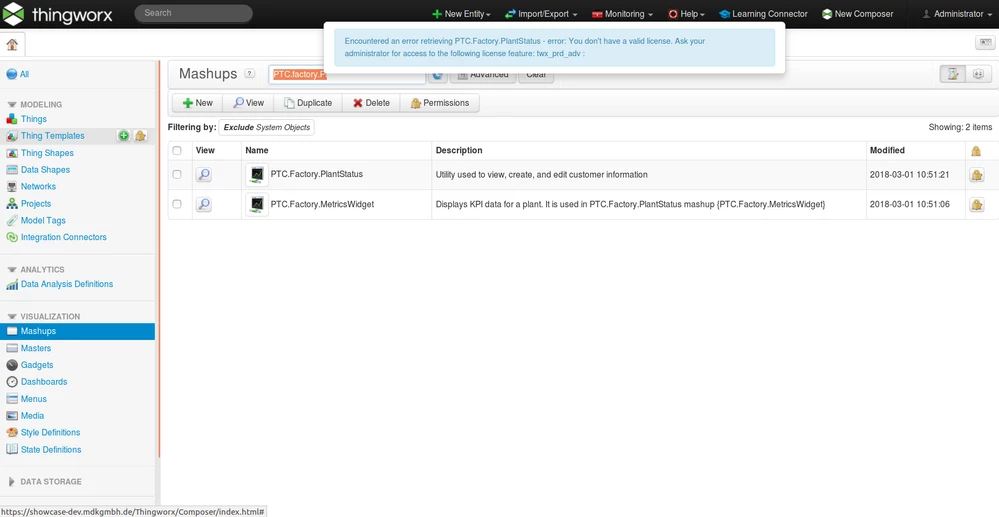Click the Projects icon
This screenshot has width=999, height=517.
coord(11,204)
